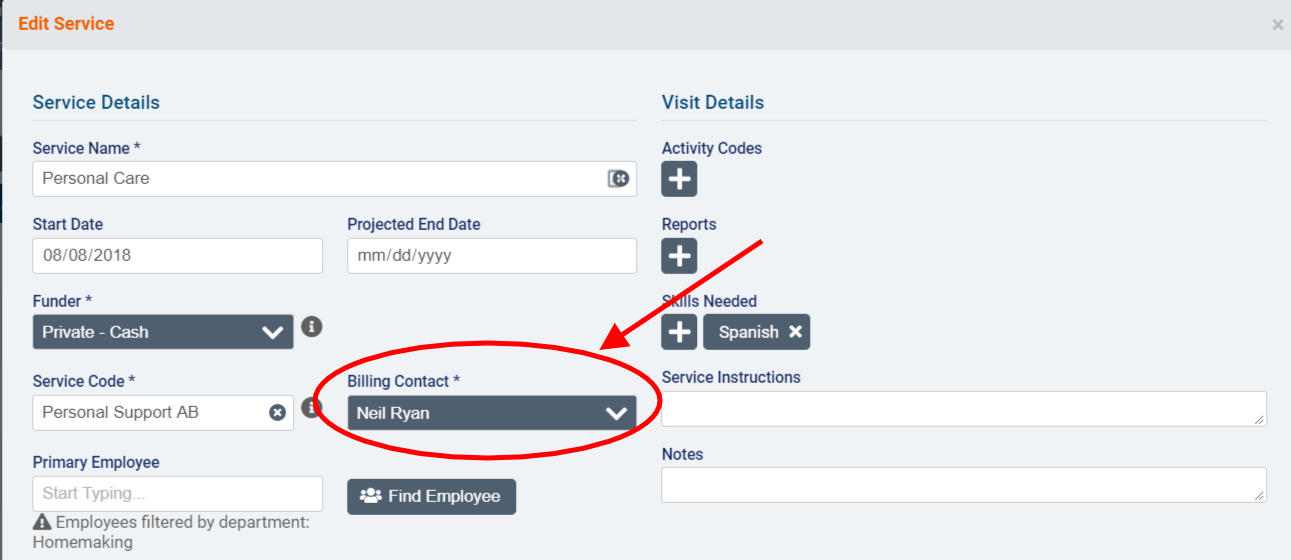Screen dimensions: 1291x560
Task: Remove the Spanish skill tag
Action: tap(795, 332)
